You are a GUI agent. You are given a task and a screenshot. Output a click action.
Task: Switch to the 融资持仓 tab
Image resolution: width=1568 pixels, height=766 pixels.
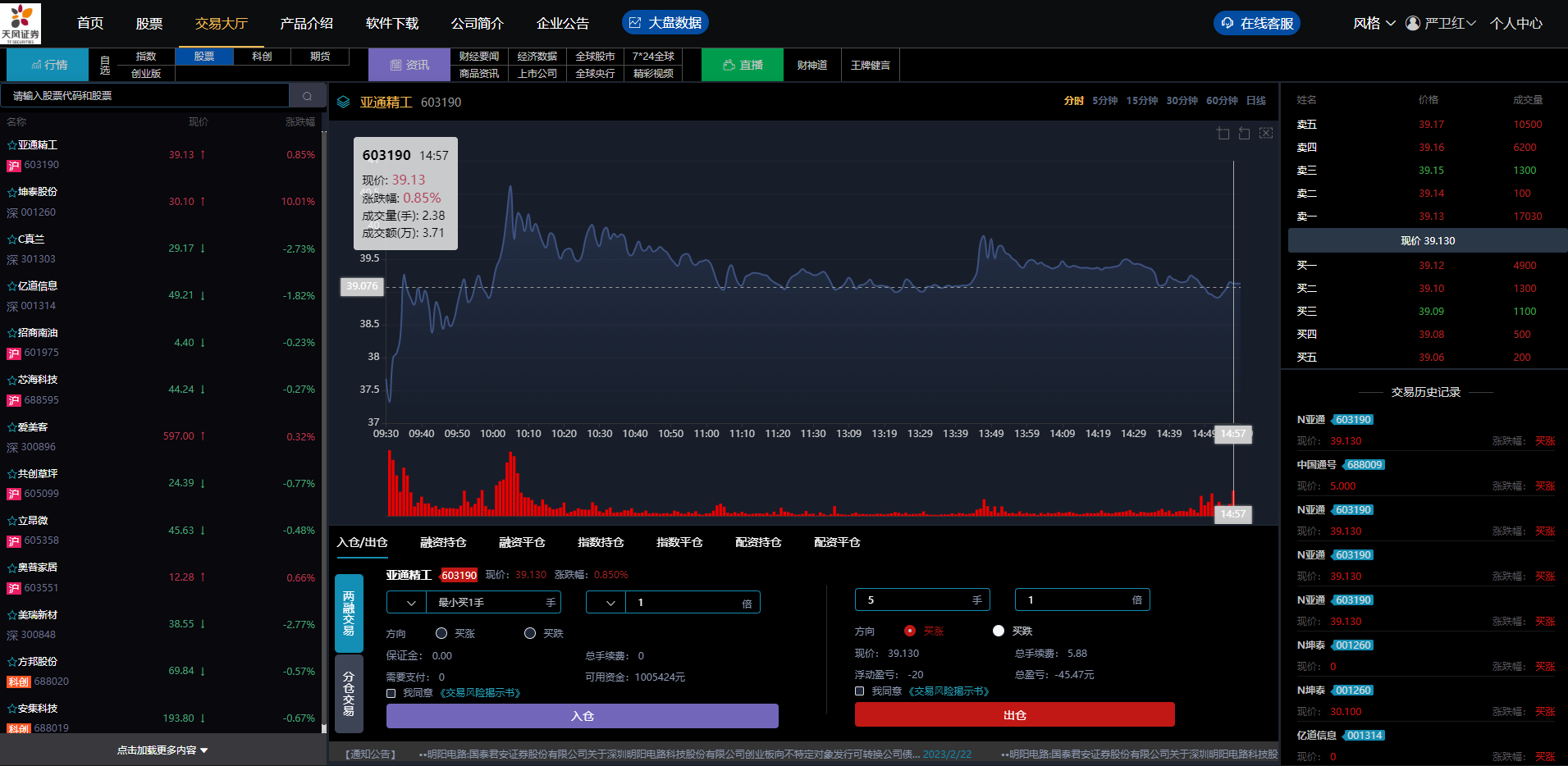pyautogui.click(x=443, y=542)
